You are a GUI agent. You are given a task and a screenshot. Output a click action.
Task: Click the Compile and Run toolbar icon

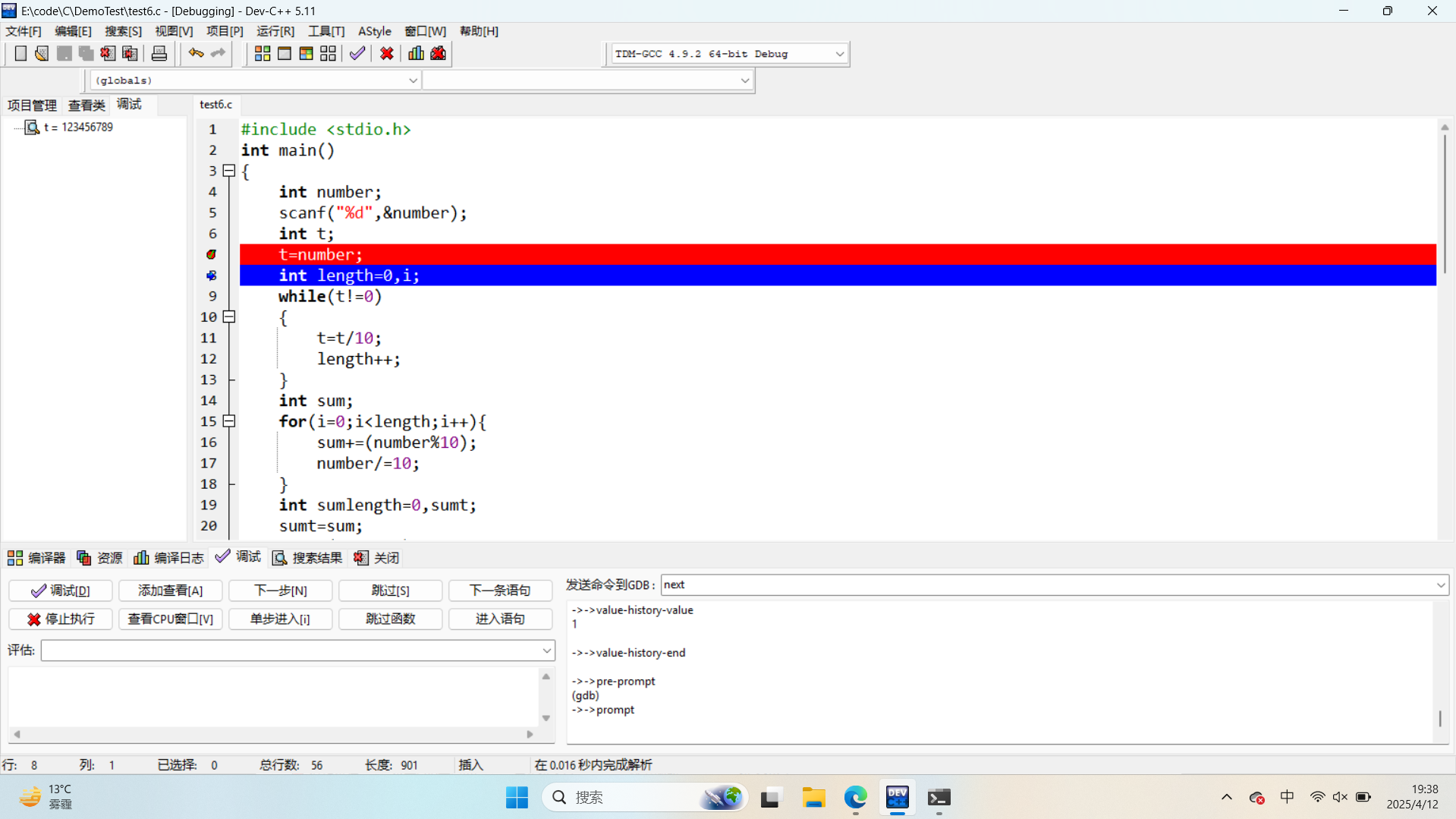click(x=306, y=53)
